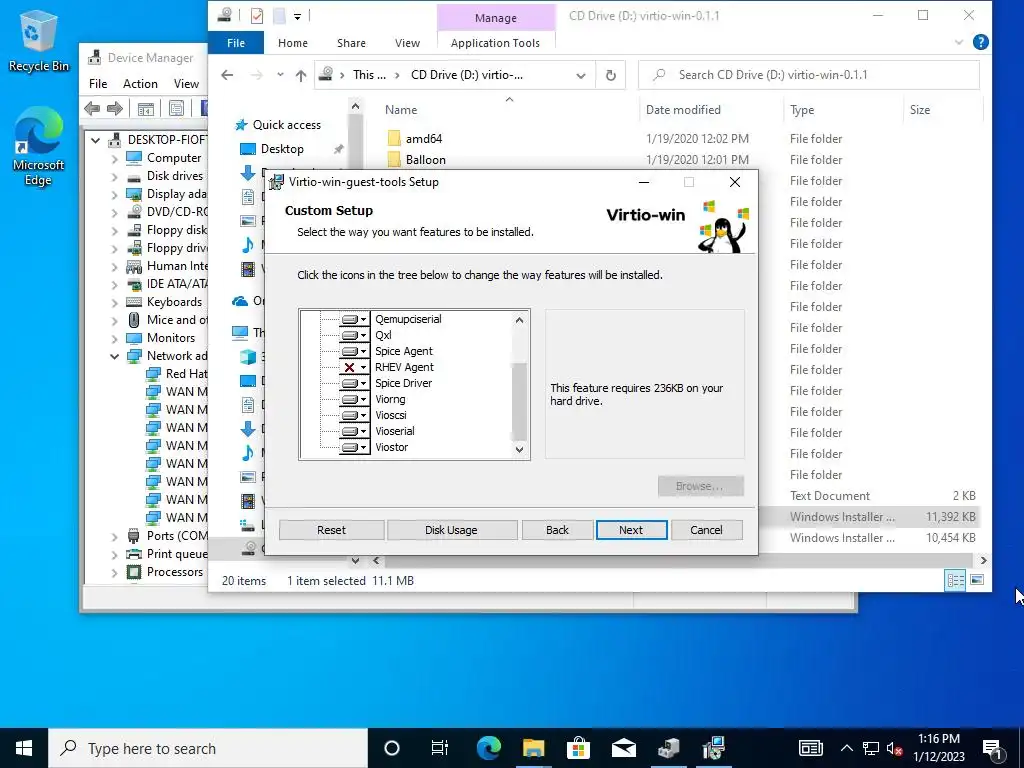Viewport: 1024px width, 768px height.
Task: Open File Explorer help icon
Action: click(980, 42)
